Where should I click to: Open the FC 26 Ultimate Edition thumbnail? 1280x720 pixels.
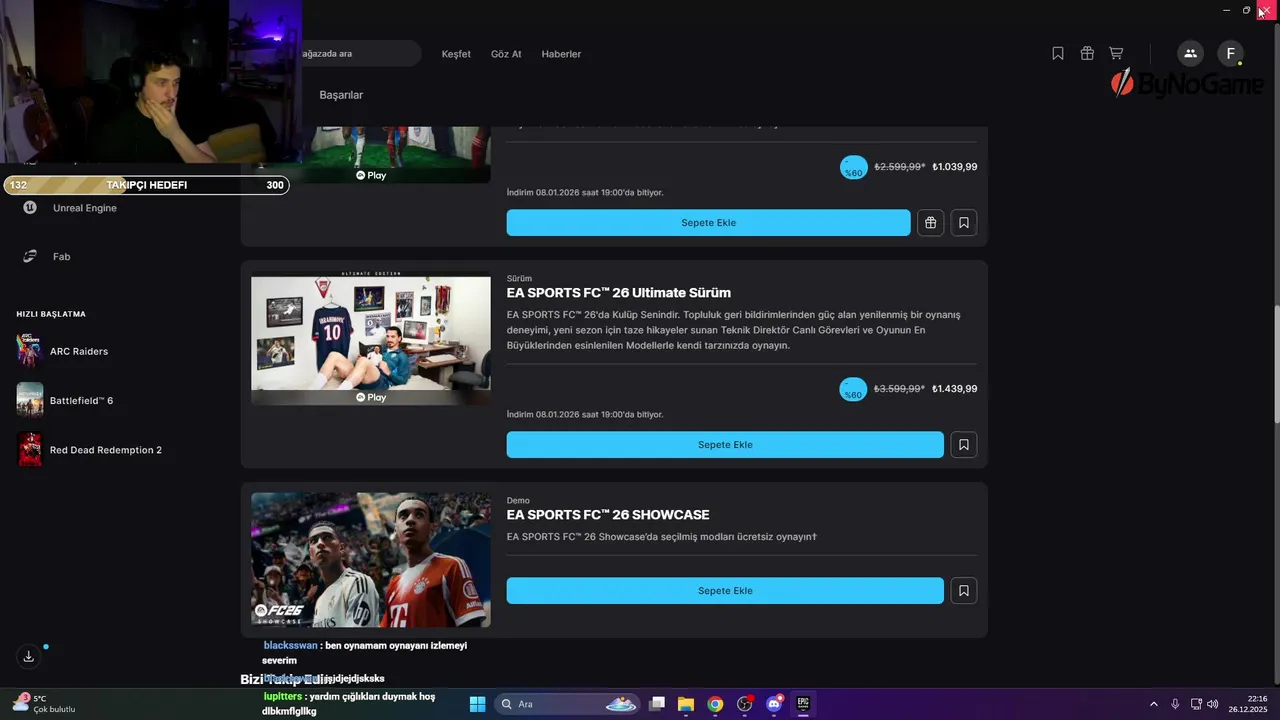tap(371, 340)
